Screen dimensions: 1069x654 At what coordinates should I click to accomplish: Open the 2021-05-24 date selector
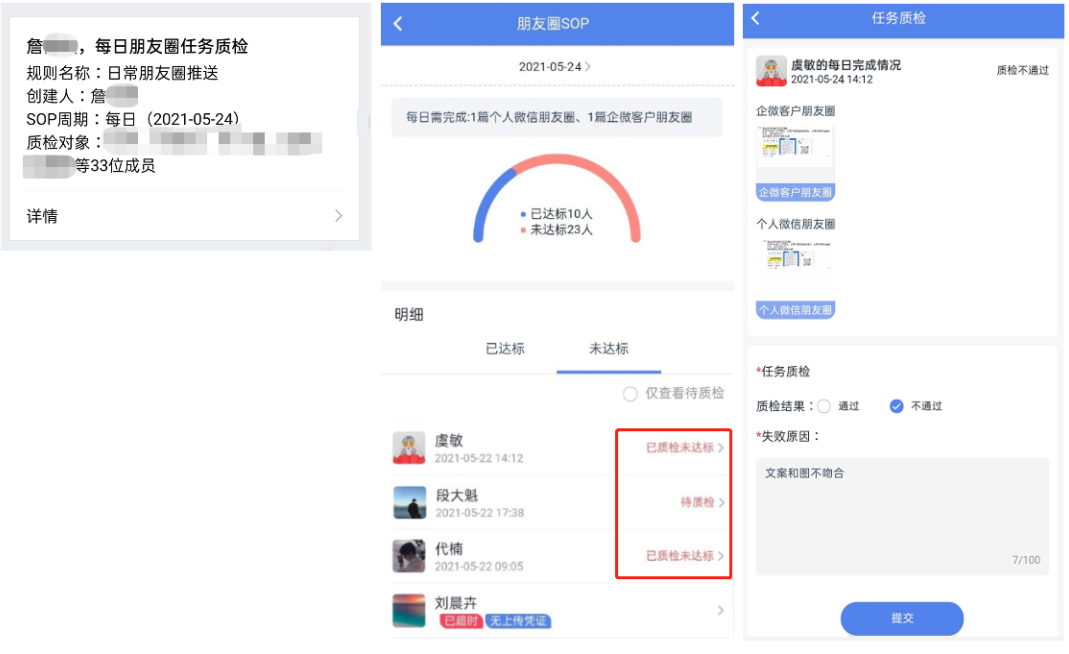[x=554, y=67]
